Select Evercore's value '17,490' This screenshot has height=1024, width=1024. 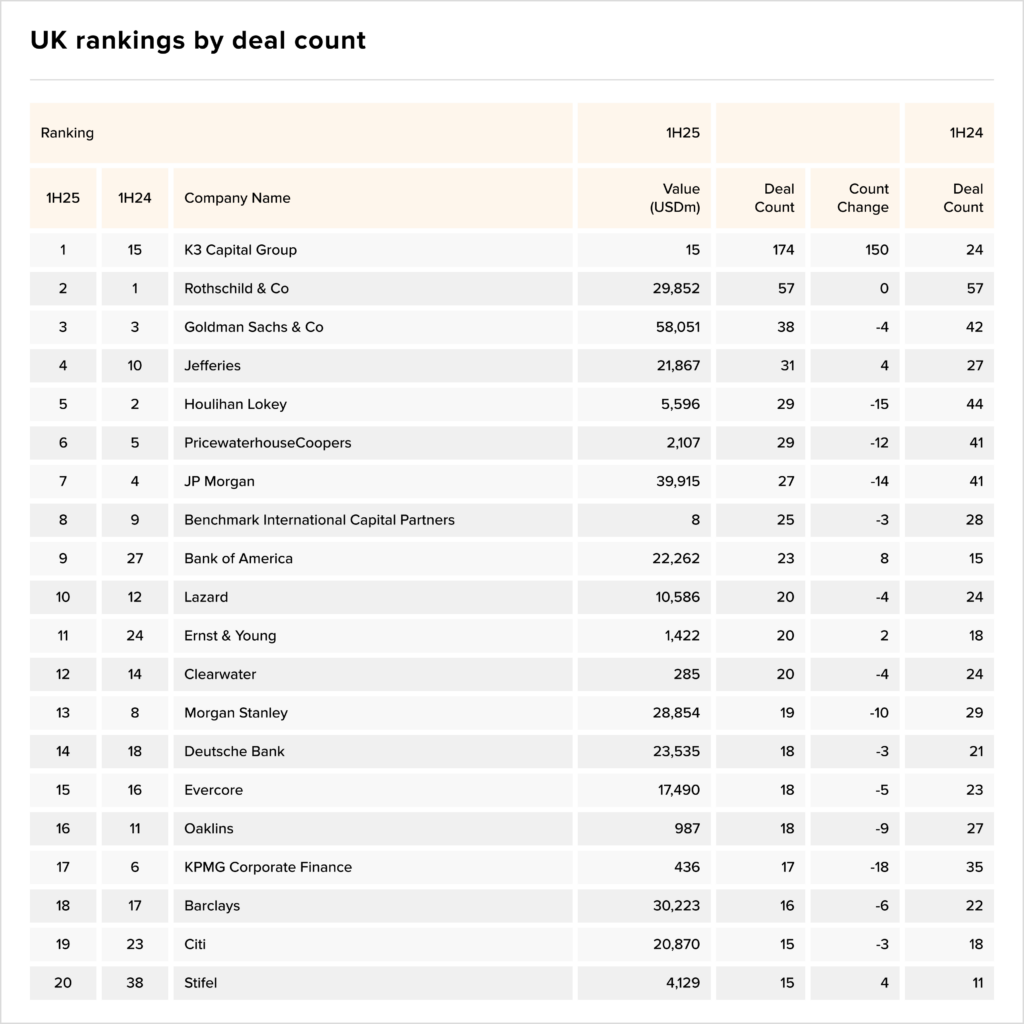coord(679,790)
